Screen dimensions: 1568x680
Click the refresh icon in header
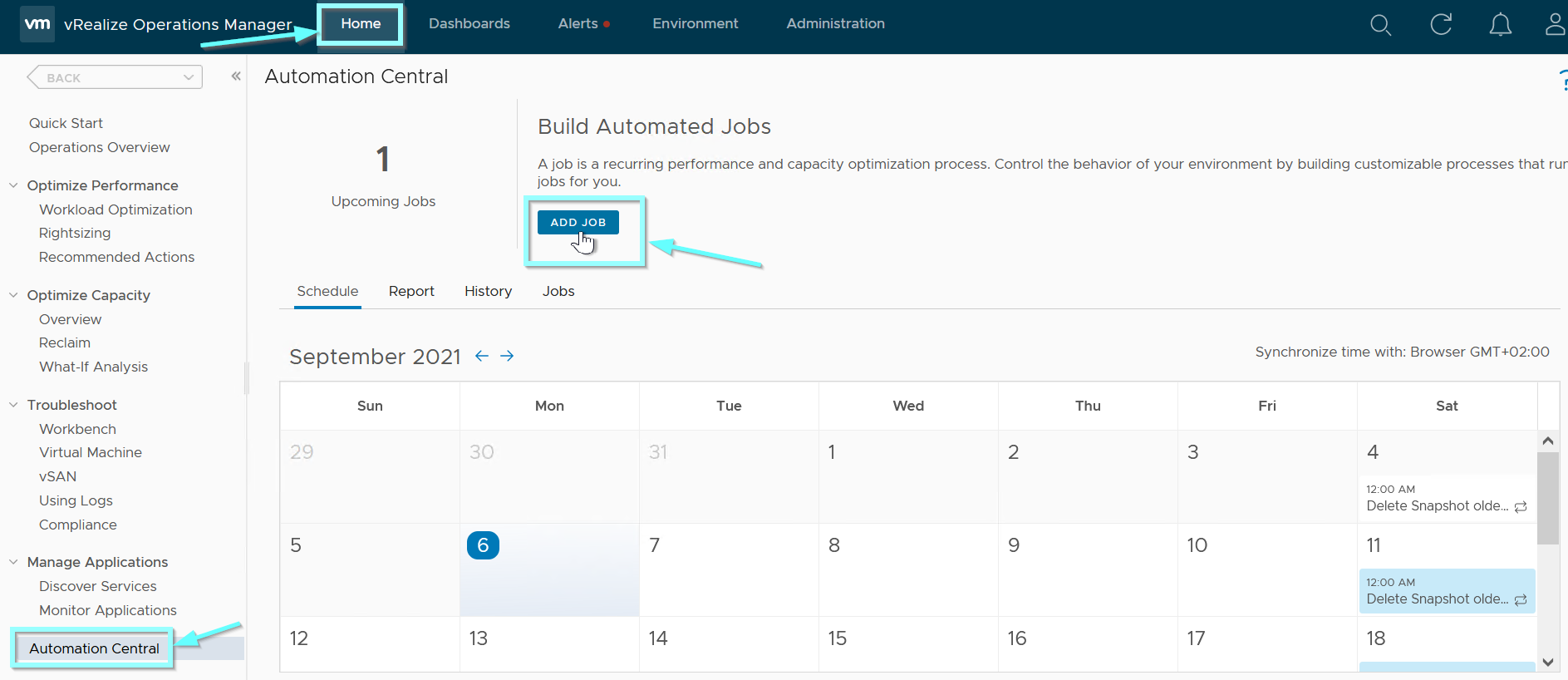[x=1441, y=24]
